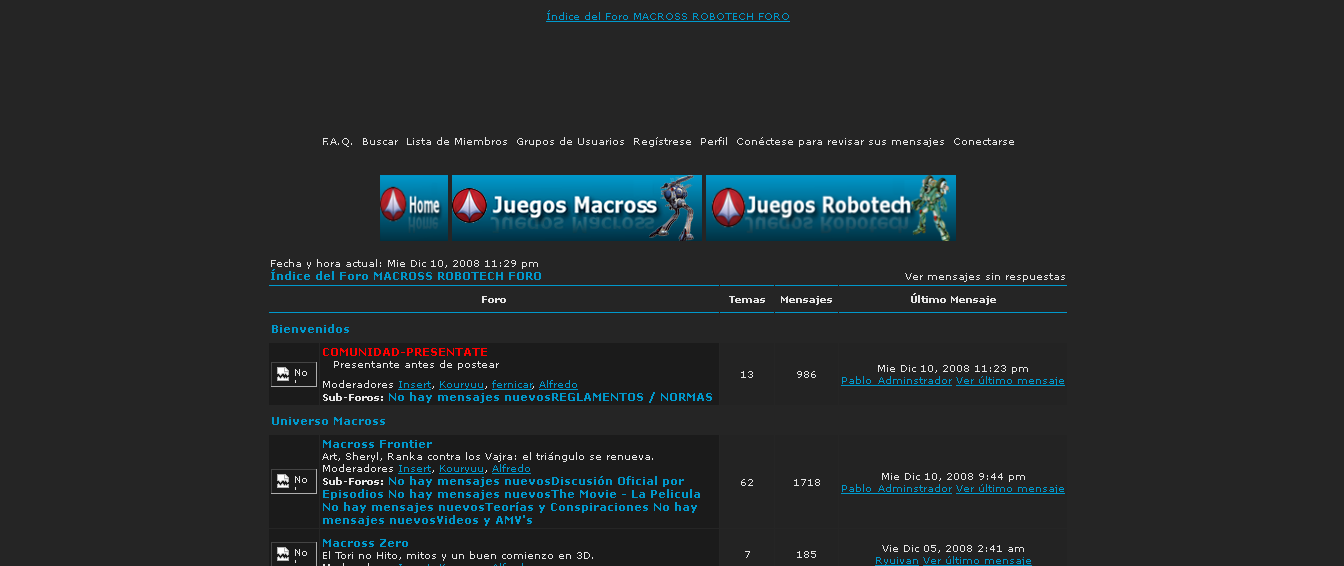Viewport: 1344px width, 566px height.
Task: Open Pablo_Adminstrador in the COMUNIDAD-PRESENTATE last post
Action: 896,381
